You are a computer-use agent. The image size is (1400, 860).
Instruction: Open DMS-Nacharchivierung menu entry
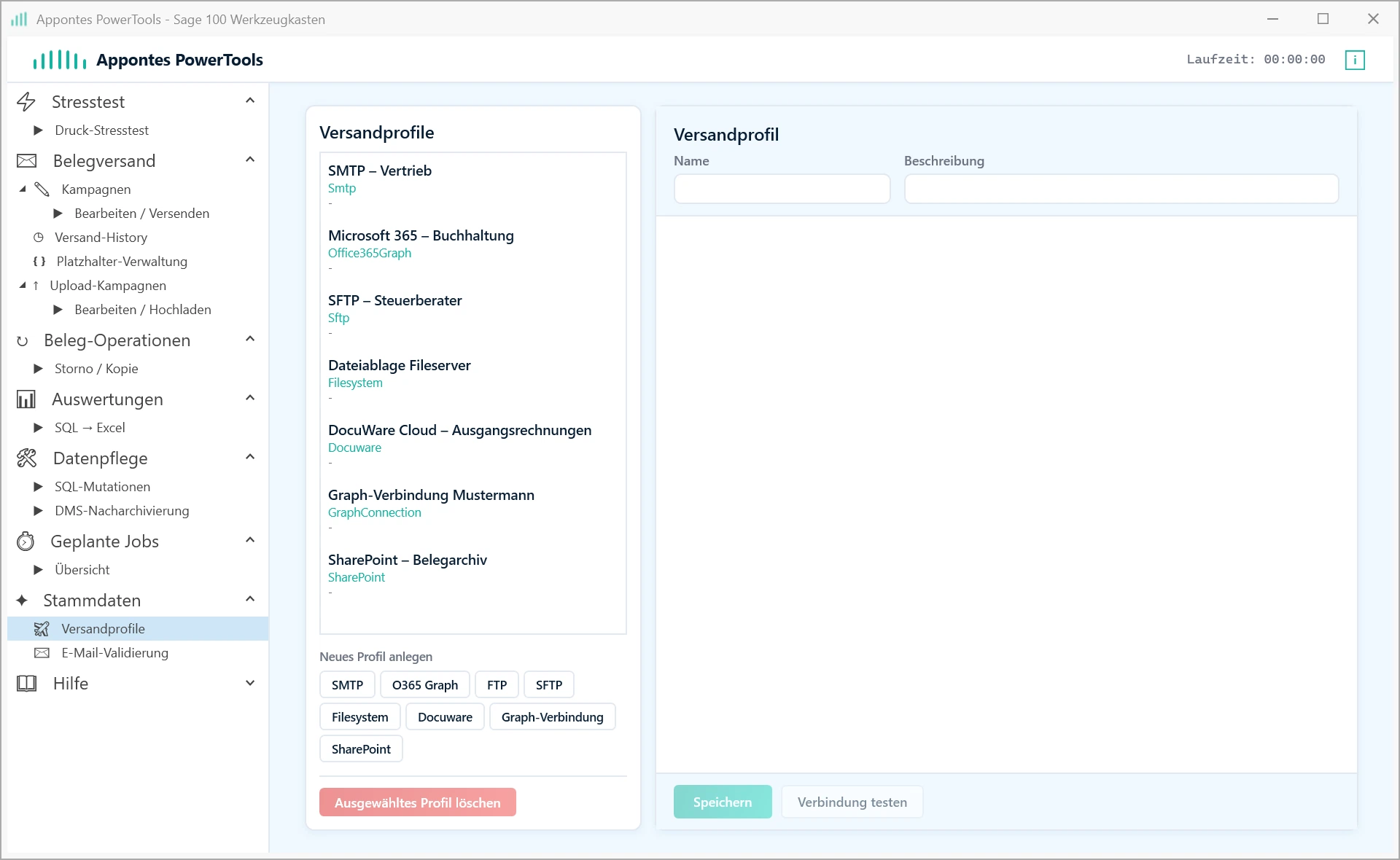pyautogui.click(x=122, y=511)
